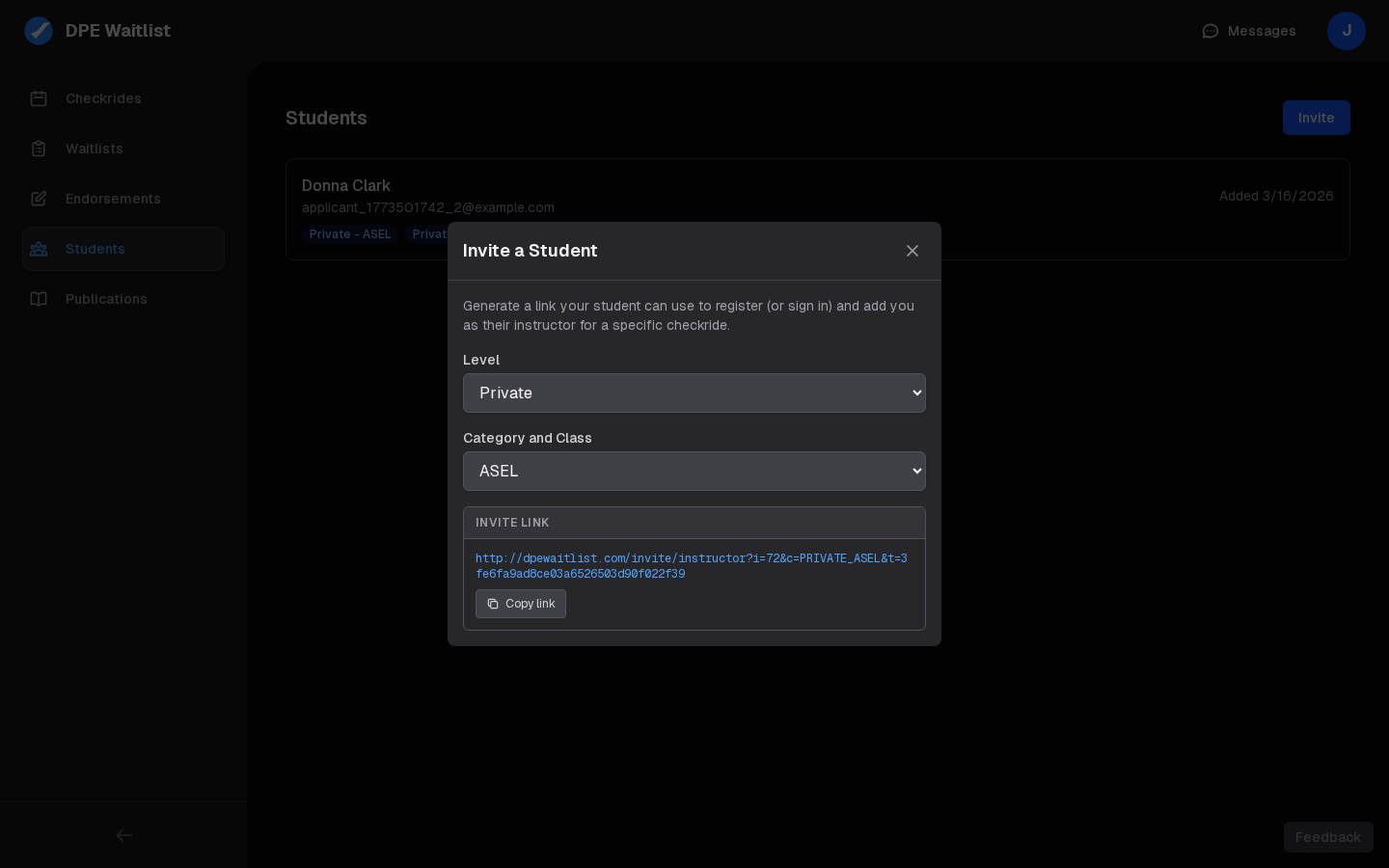Image resolution: width=1389 pixels, height=868 pixels.
Task: Click the generated invite link URL
Action: 692,566
